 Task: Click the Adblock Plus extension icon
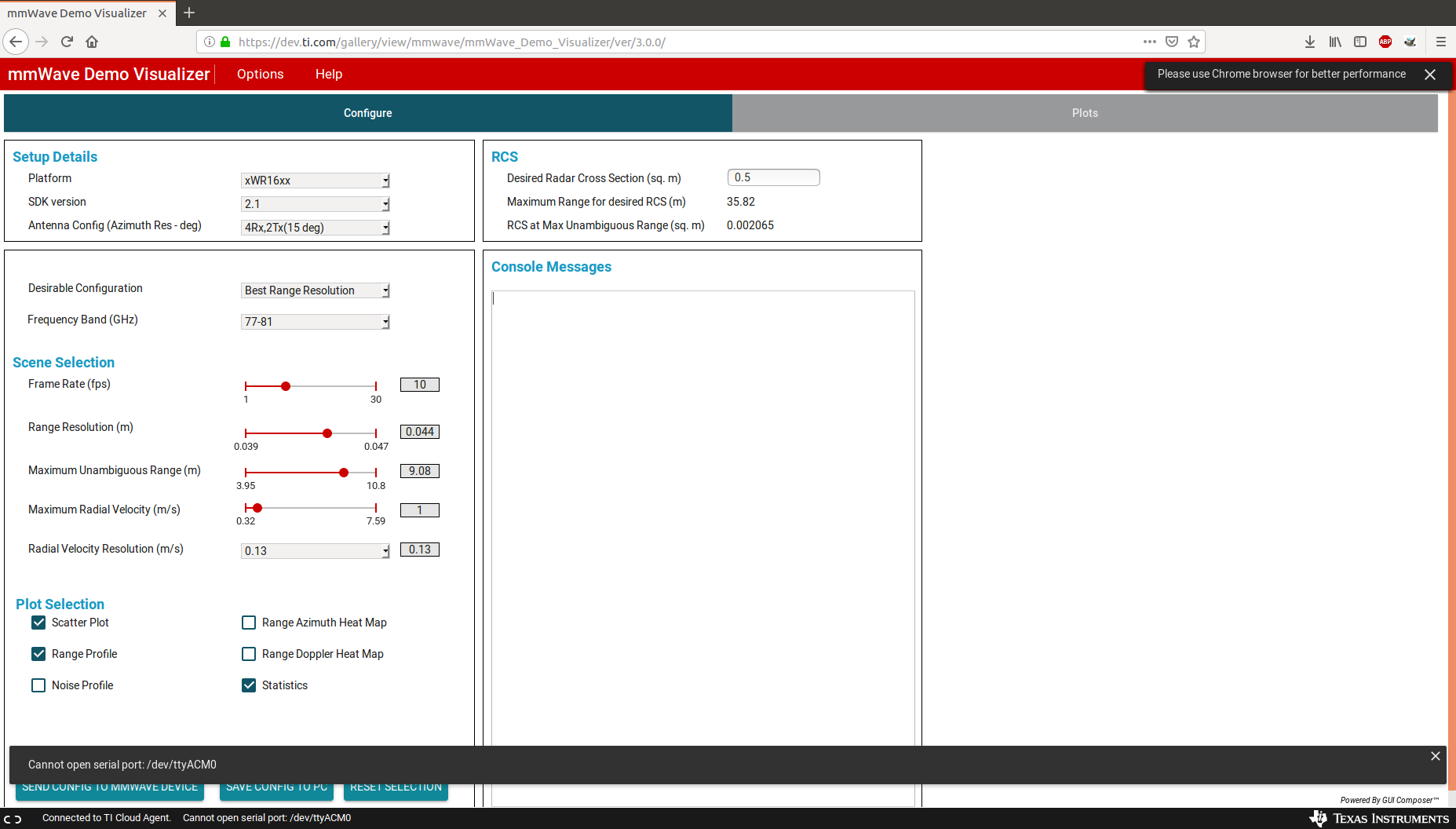(1385, 42)
